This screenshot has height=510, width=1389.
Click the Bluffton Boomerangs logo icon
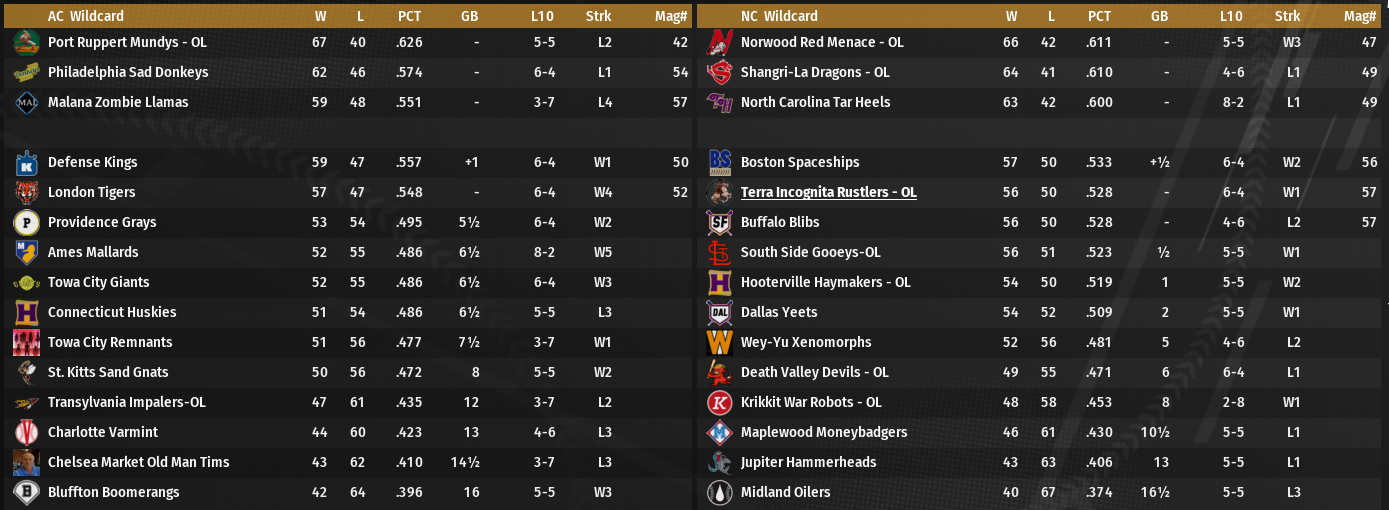tap(27, 492)
